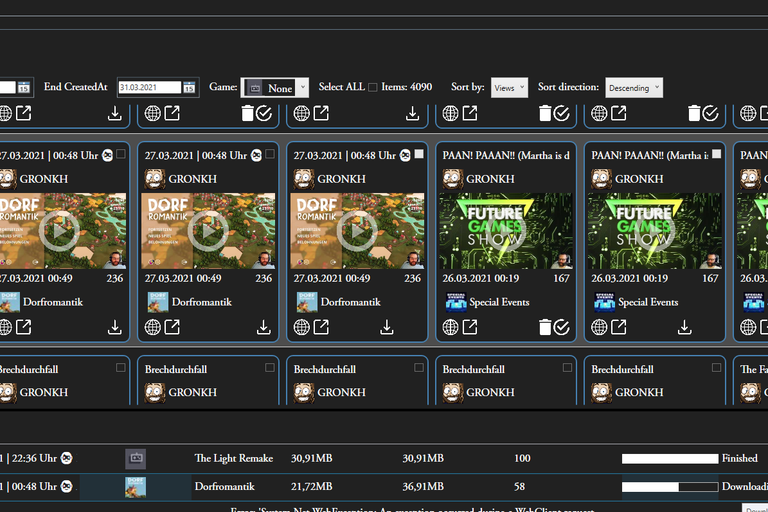Open external-link icon on fully visible unticked Dorfromantik card
The height and width of the screenshot is (512, 768).
tap(172, 327)
